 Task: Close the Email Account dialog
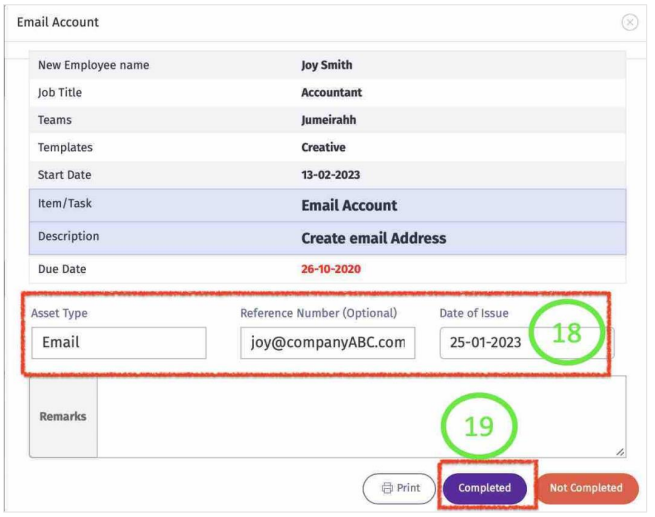[x=629, y=22]
